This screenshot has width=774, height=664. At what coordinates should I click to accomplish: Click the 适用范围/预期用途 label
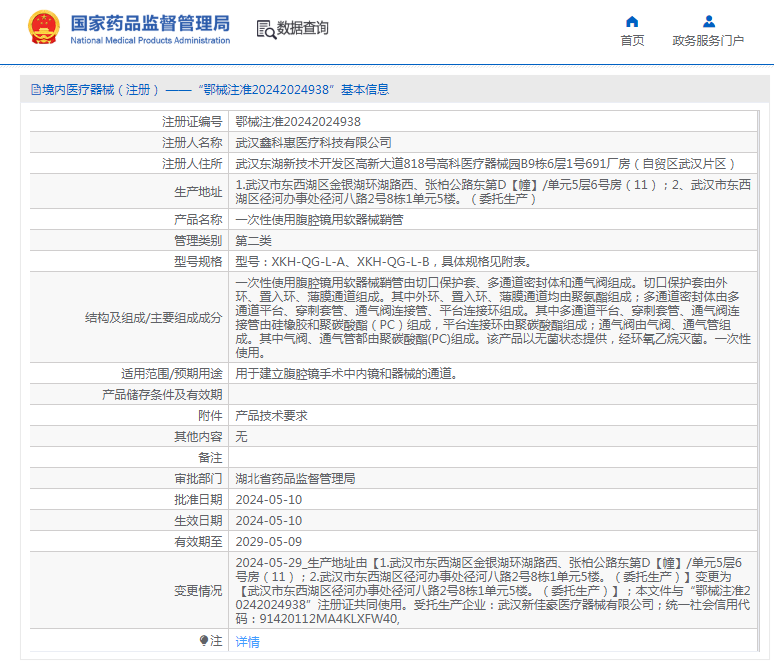point(172,374)
